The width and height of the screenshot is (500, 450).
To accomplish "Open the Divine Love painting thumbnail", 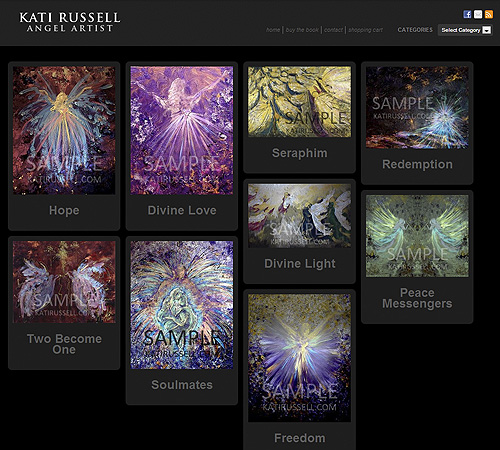I will click(x=182, y=130).
